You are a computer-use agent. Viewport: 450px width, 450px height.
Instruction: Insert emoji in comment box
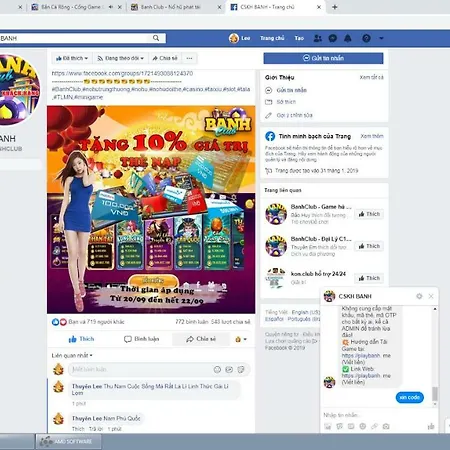pos(217,369)
